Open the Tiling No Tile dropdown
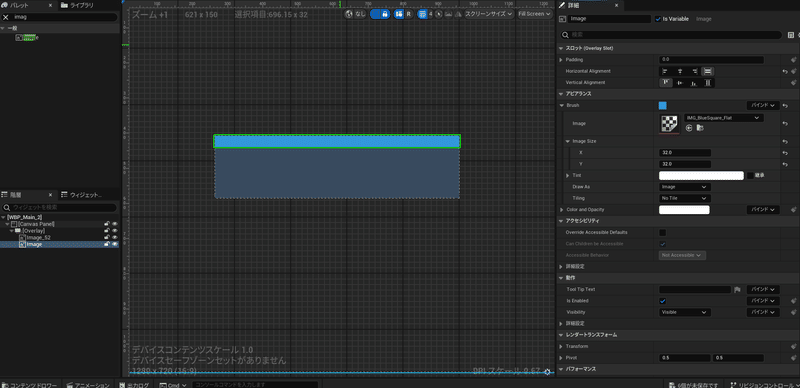 [684, 198]
